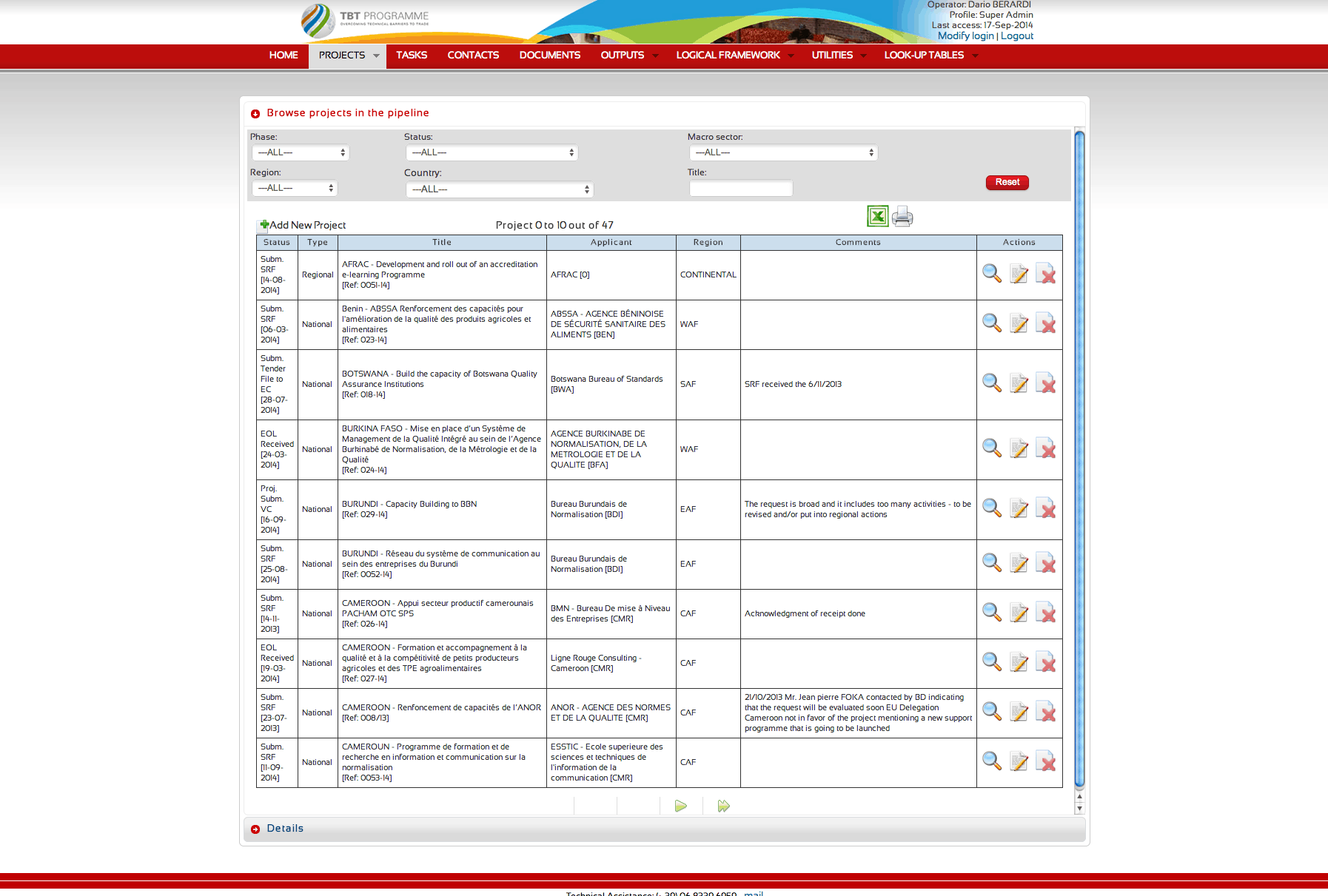The width and height of the screenshot is (1328, 896).
Task: Delete BURUNDI Capacity Building to BBN project
Action: click(1046, 508)
